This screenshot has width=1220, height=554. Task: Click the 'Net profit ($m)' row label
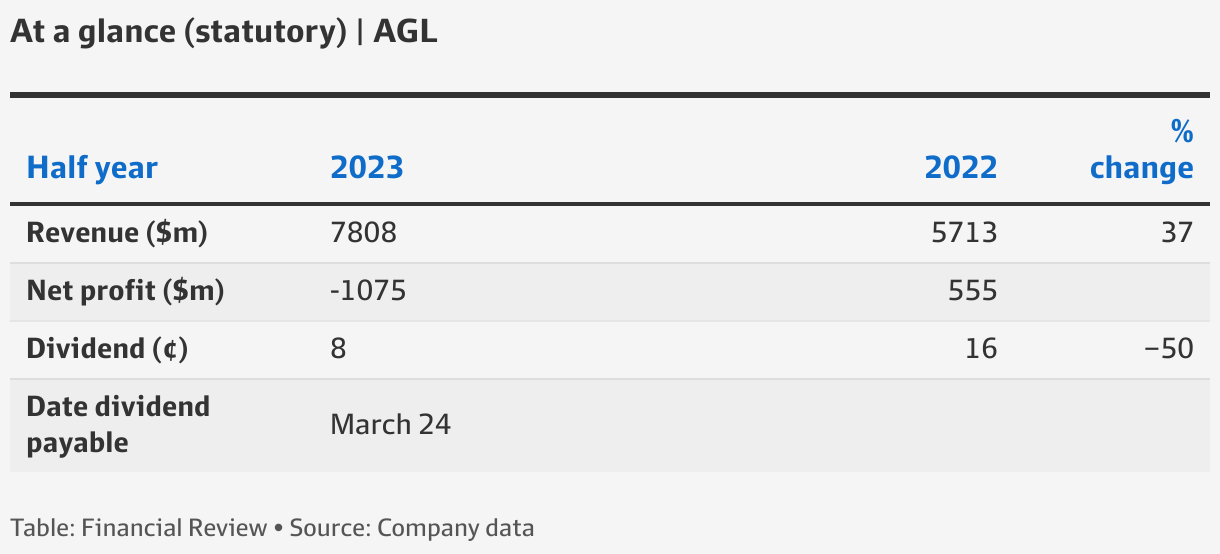(x=126, y=291)
